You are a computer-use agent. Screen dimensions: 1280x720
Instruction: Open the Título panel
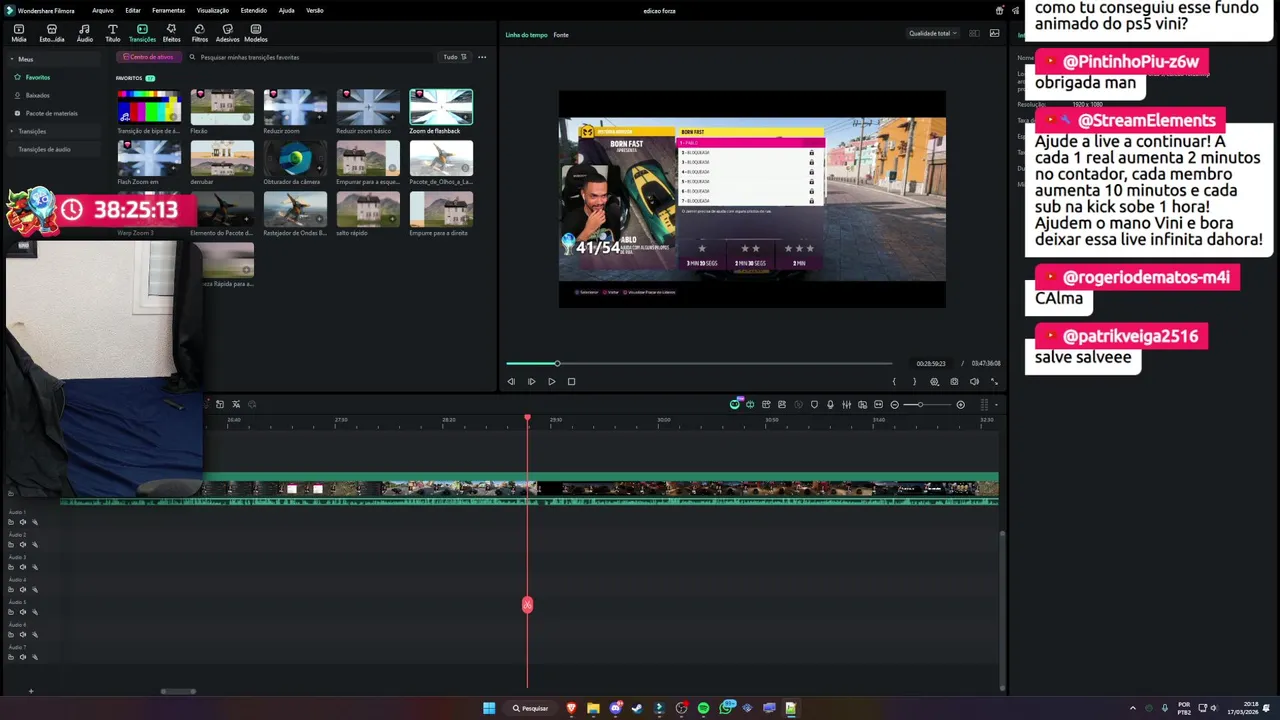click(112, 33)
